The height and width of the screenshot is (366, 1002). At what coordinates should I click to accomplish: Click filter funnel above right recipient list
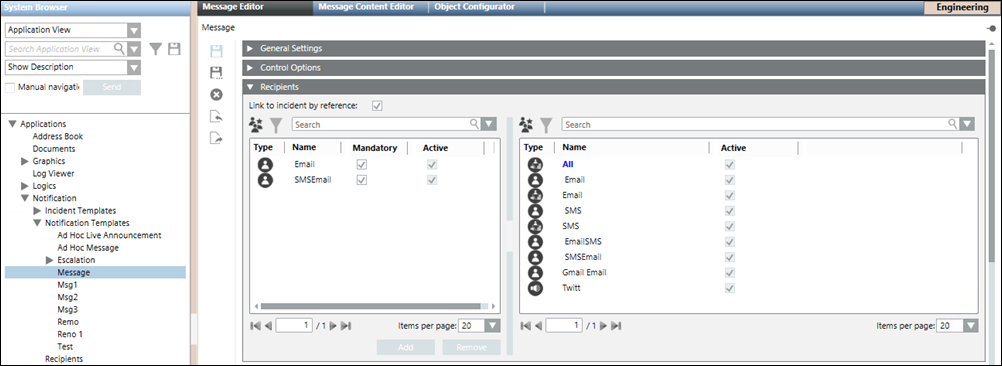pos(546,125)
